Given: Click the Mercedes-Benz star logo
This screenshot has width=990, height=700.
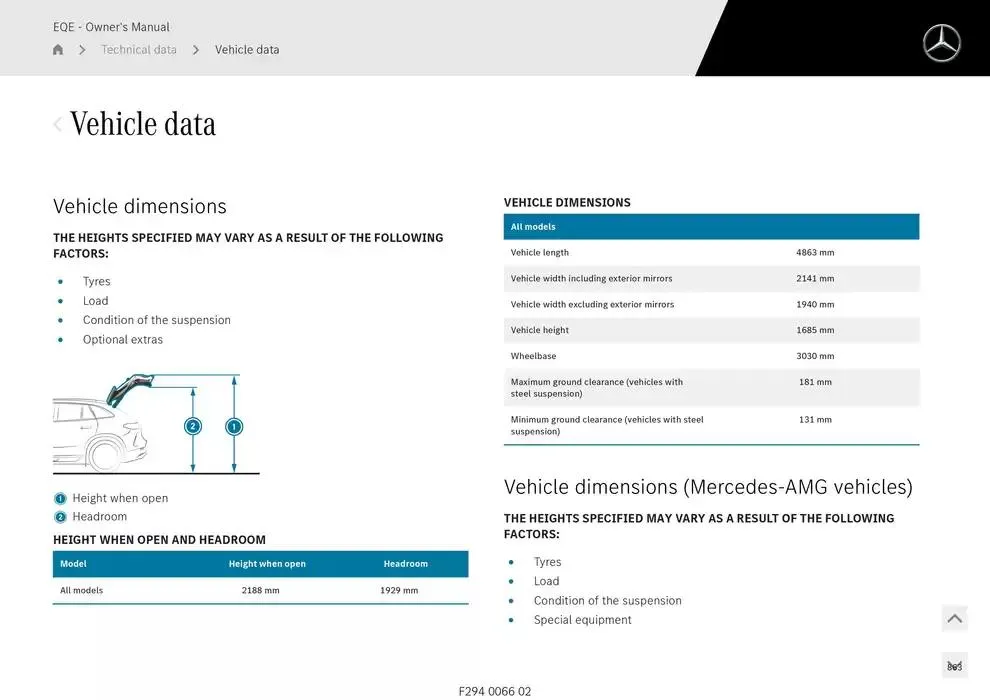Looking at the screenshot, I should 941,43.
